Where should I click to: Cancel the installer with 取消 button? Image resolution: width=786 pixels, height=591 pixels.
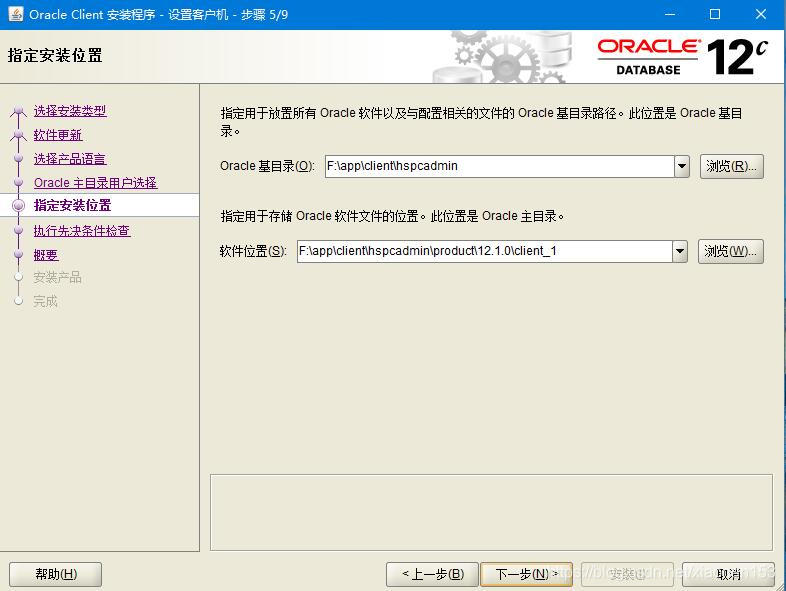click(x=728, y=574)
